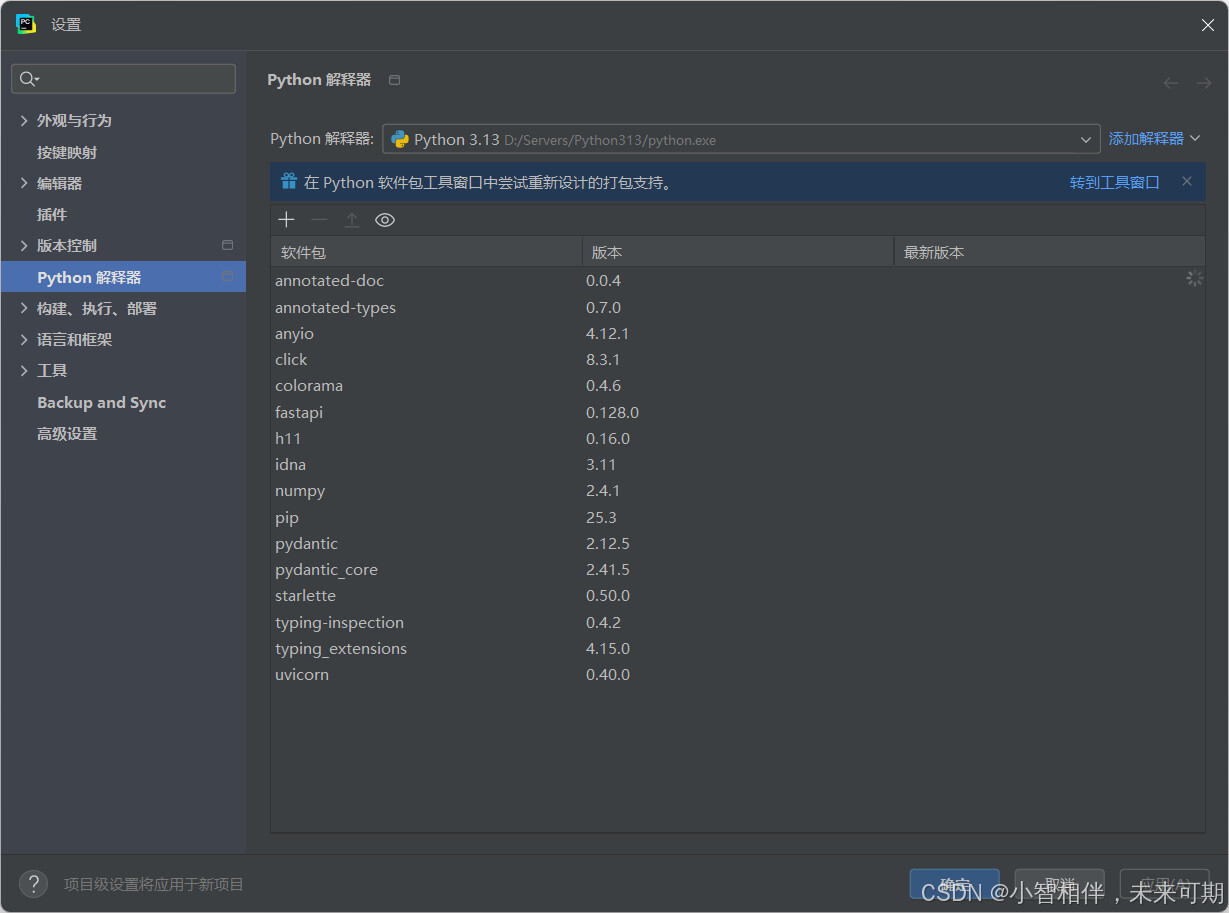Expand the 外观与行为 settings group
This screenshot has width=1229, height=913.
point(24,120)
